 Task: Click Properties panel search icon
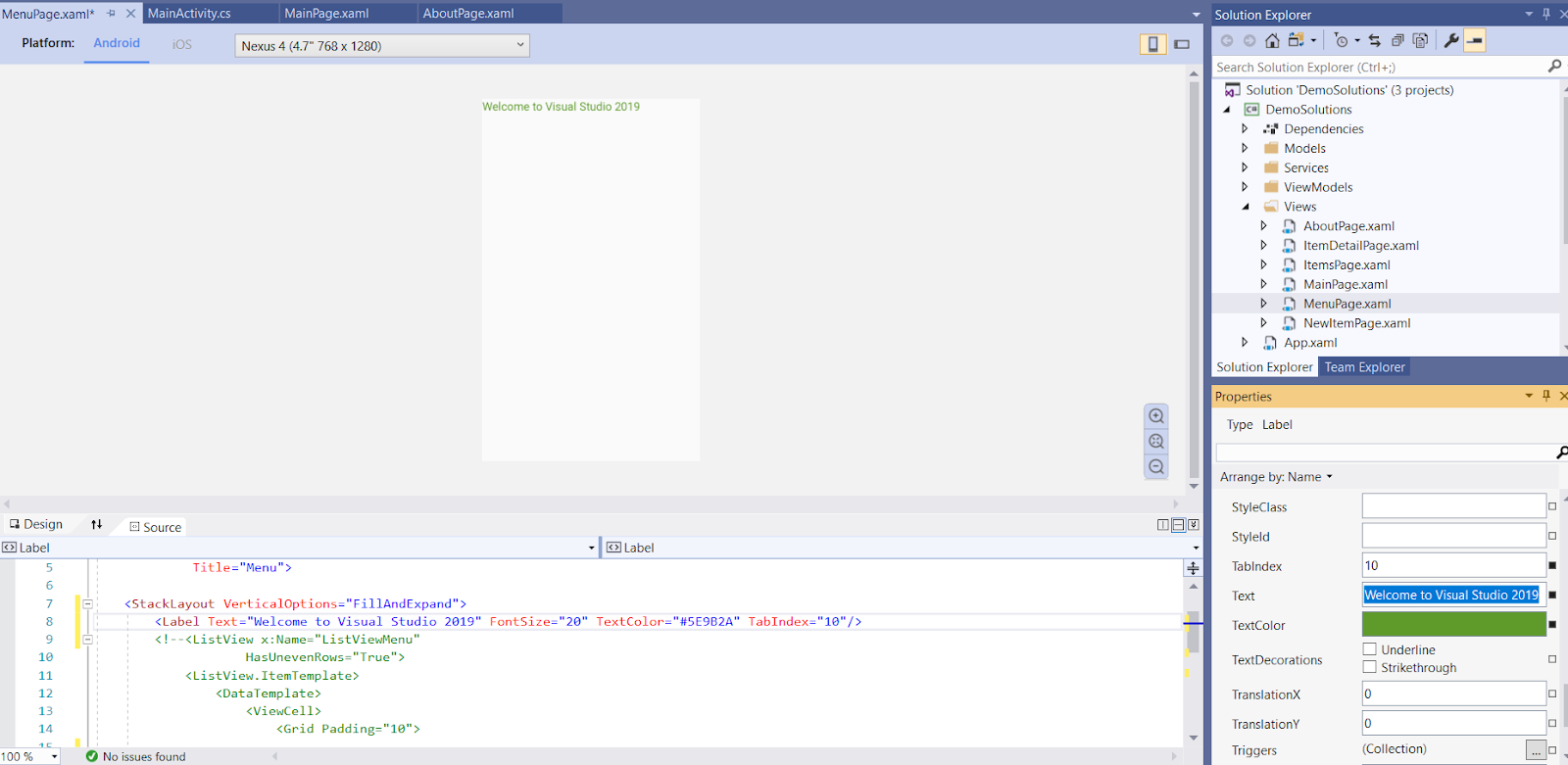pos(1561,453)
